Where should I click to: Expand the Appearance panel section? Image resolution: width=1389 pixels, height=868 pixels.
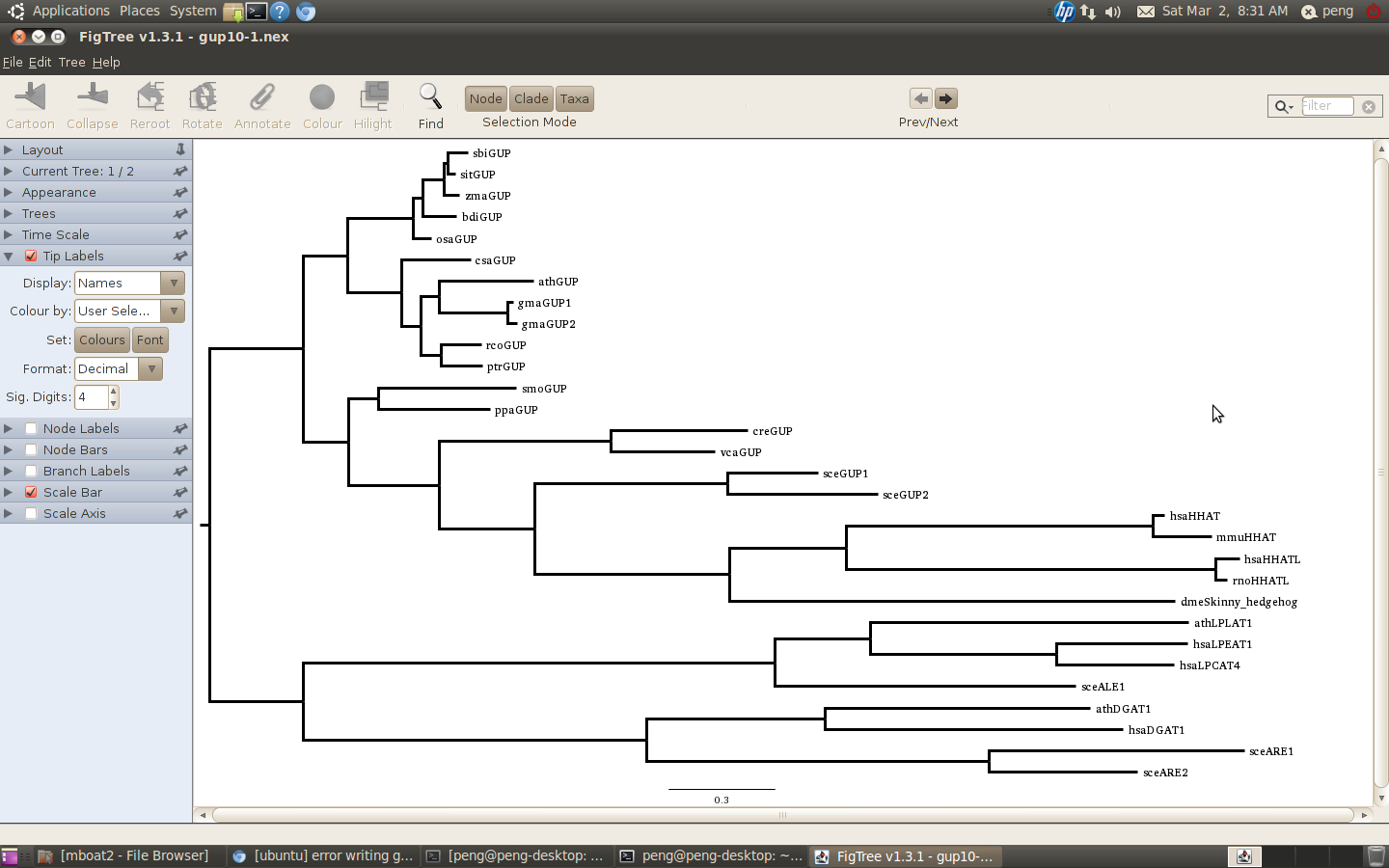pos(59,193)
